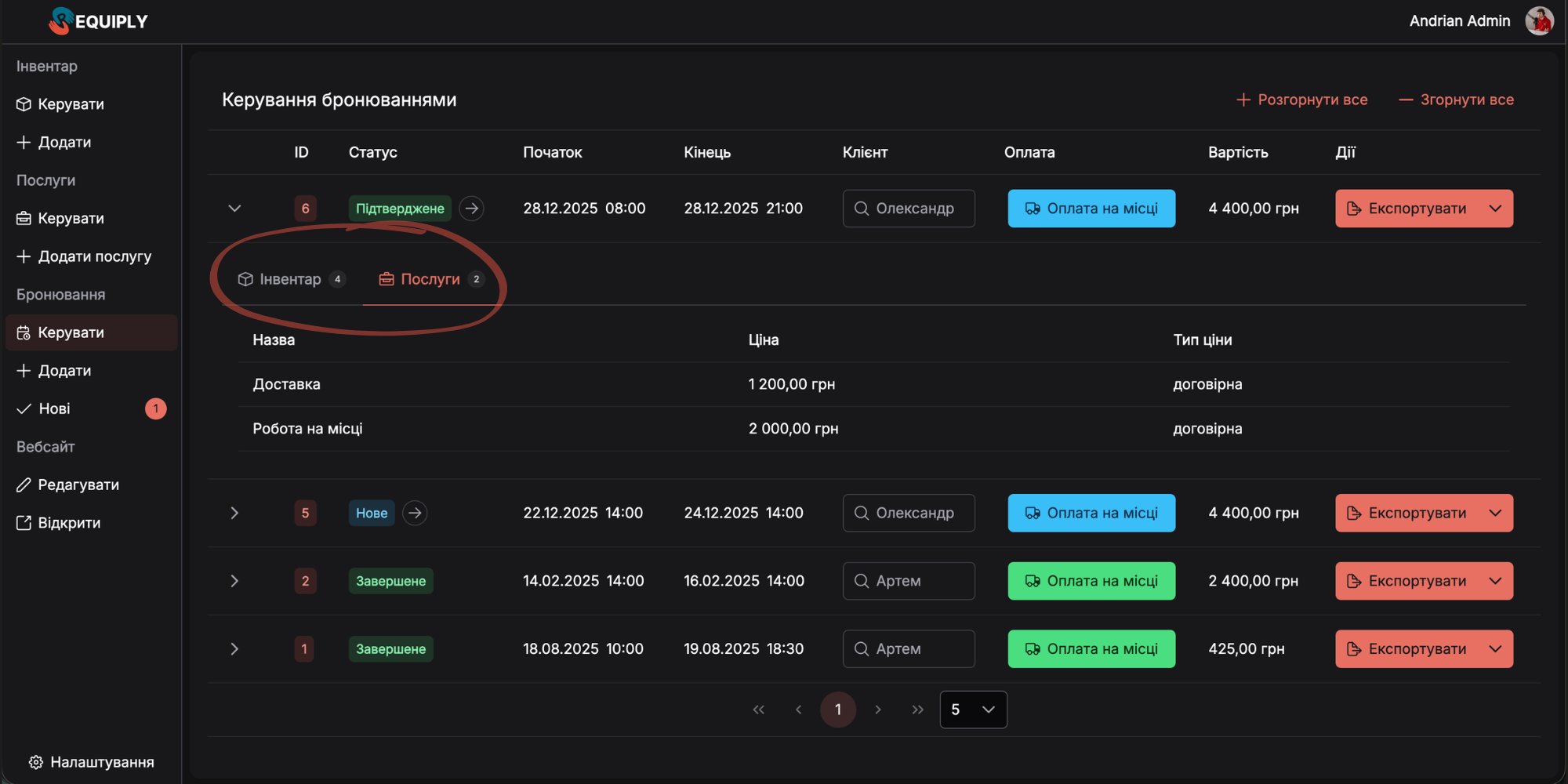The height and width of the screenshot is (784, 1568).
Task: Expand booking row with ID 5
Action: (x=234, y=513)
